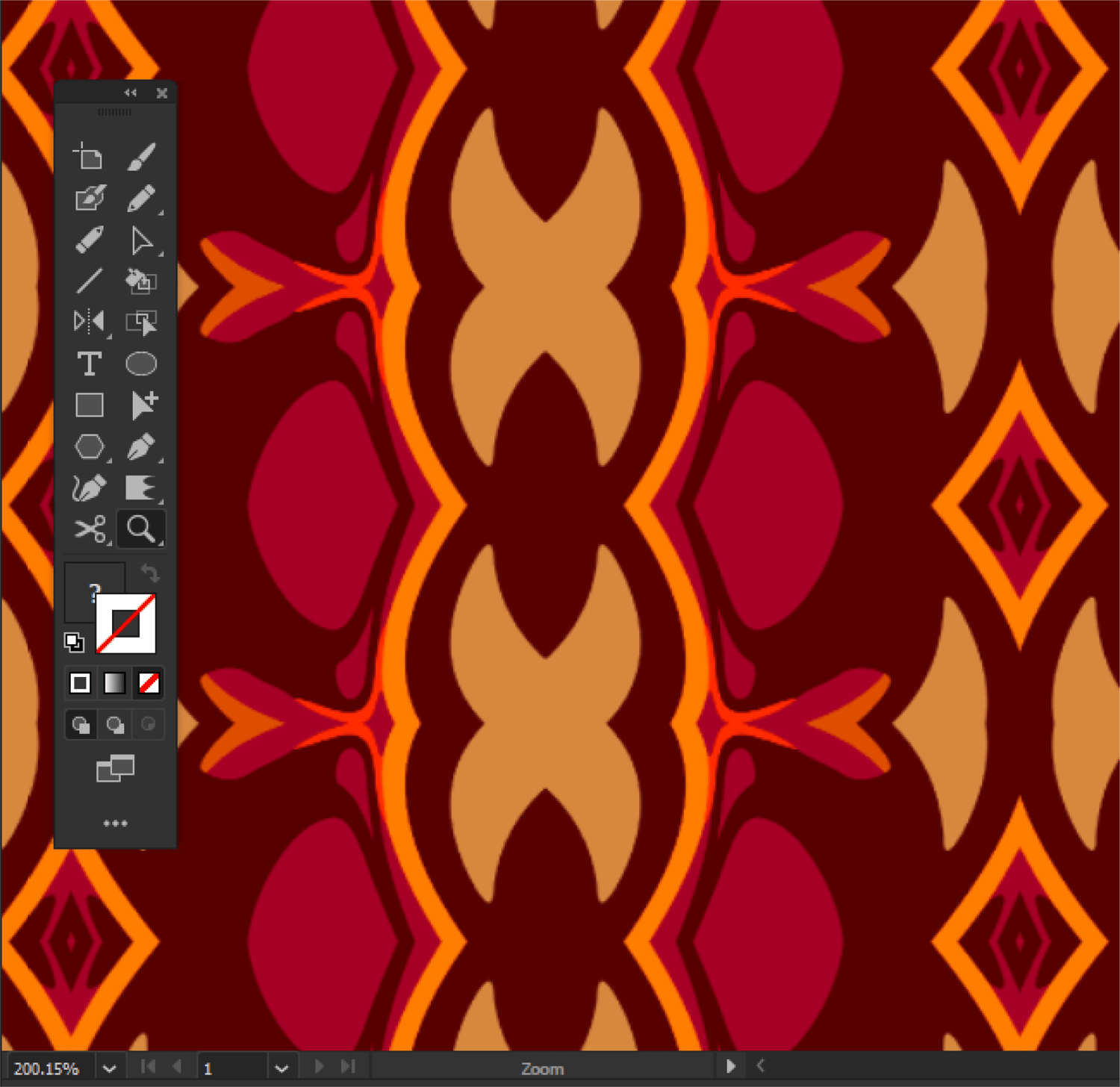
Task: Click the Zoom status bar label
Action: pos(542,1069)
